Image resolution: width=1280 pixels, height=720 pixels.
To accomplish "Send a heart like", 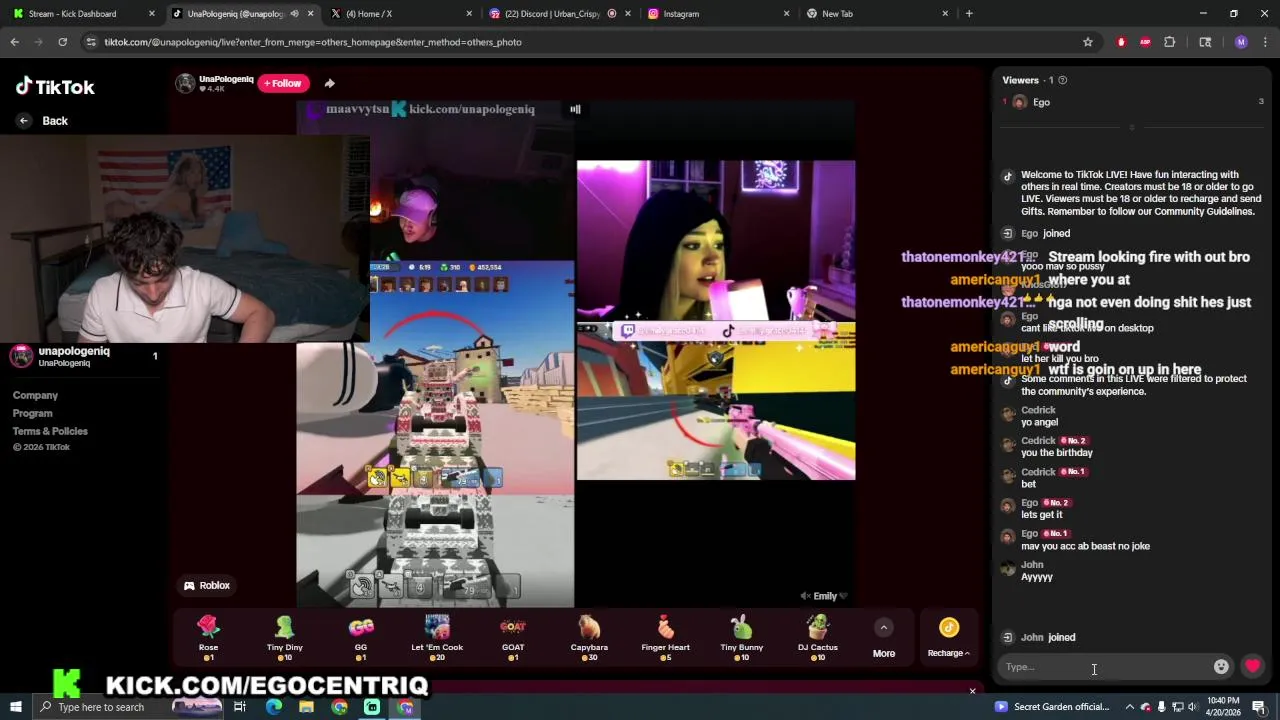I will pos(1253,667).
